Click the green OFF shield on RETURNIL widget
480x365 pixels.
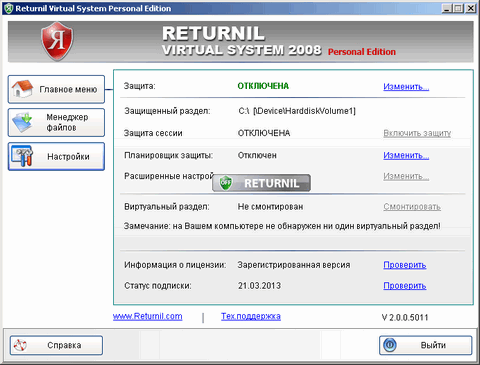tap(226, 183)
